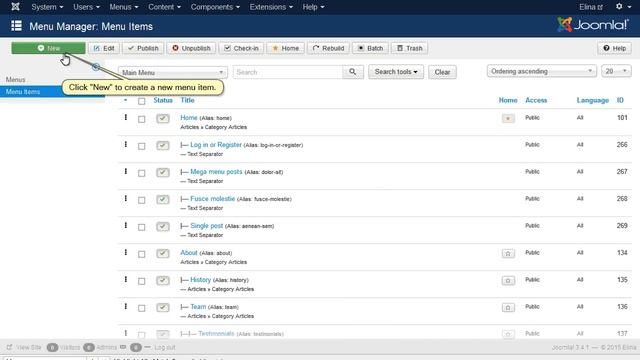640x360 pixels.
Task: Click drag handle of History row
Action: 126,279
